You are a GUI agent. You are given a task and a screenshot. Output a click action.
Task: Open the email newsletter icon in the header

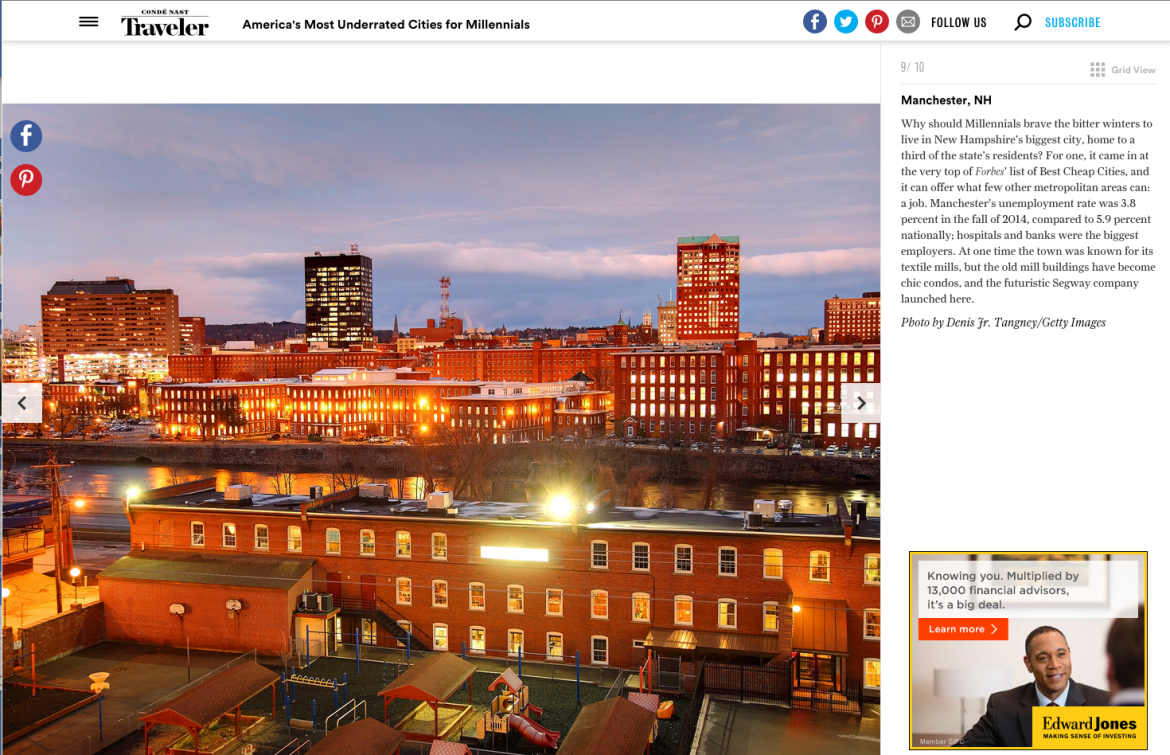coord(908,20)
